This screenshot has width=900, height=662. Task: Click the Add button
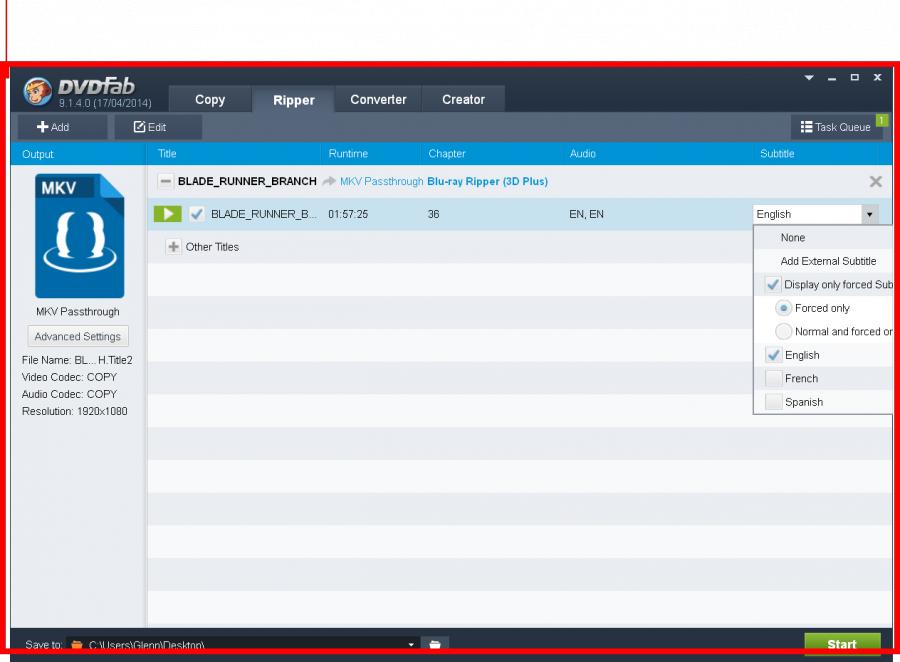point(61,127)
